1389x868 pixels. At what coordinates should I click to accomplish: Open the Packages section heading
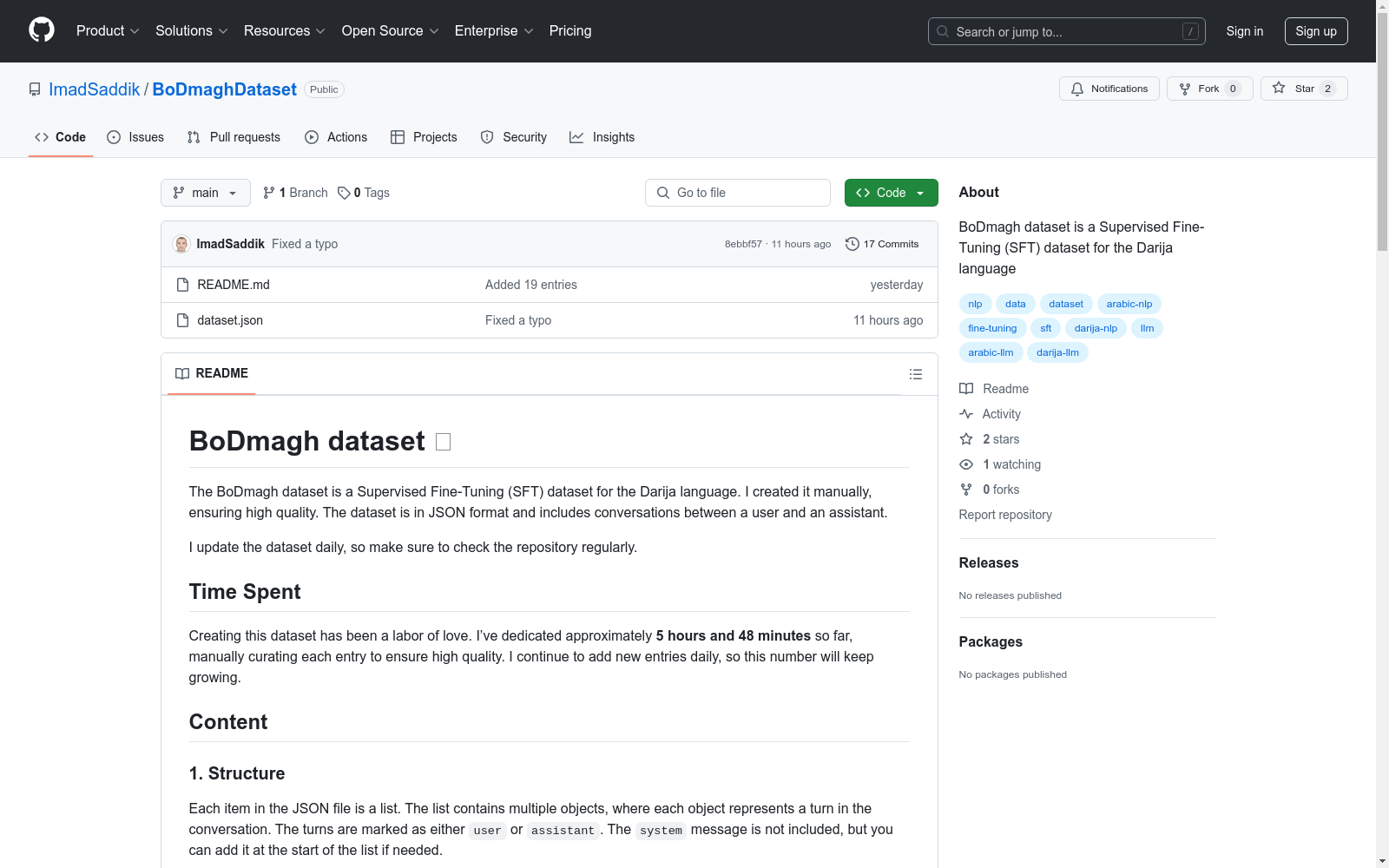click(x=991, y=641)
